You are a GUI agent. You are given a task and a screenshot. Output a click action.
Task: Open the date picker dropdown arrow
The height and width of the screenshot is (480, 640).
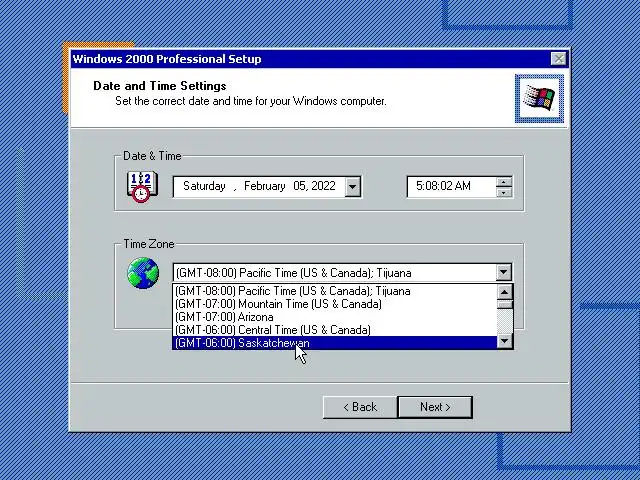click(353, 187)
